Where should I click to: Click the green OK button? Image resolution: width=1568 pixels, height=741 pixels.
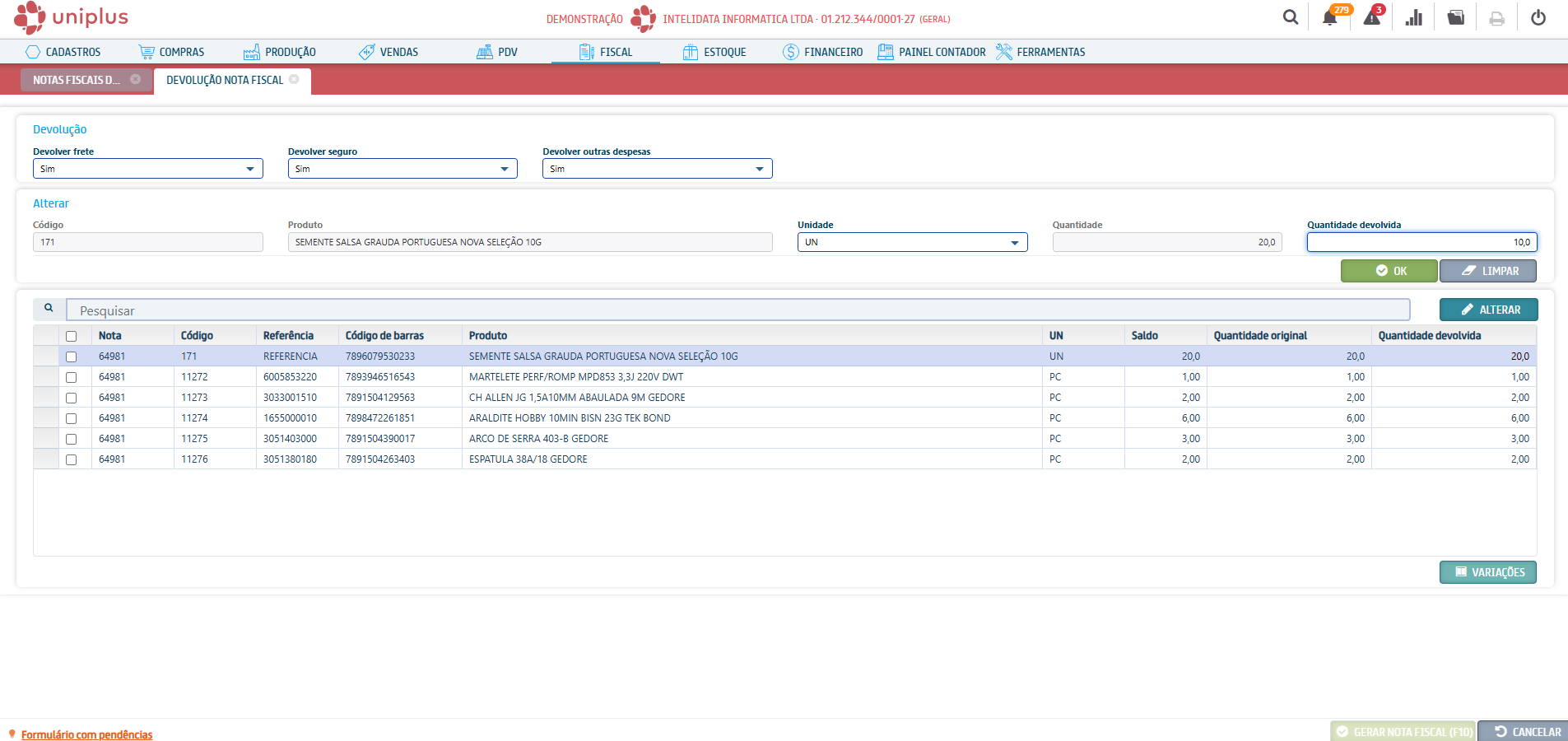1389,271
